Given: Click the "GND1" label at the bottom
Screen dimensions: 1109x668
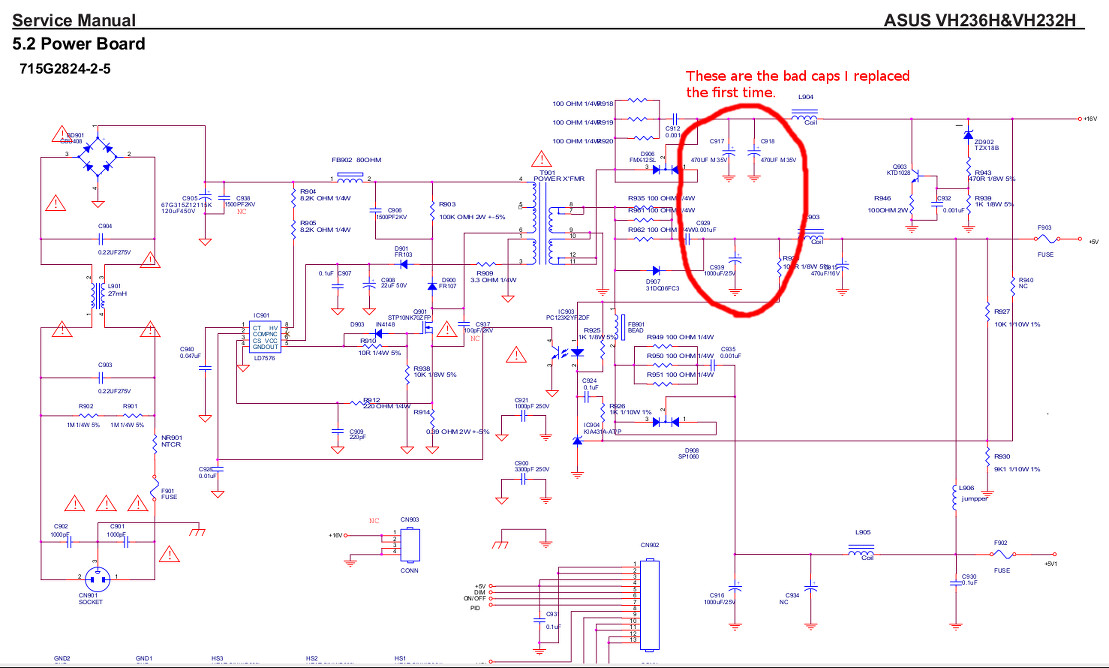Looking at the screenshot, I should [x=144, y=659].
